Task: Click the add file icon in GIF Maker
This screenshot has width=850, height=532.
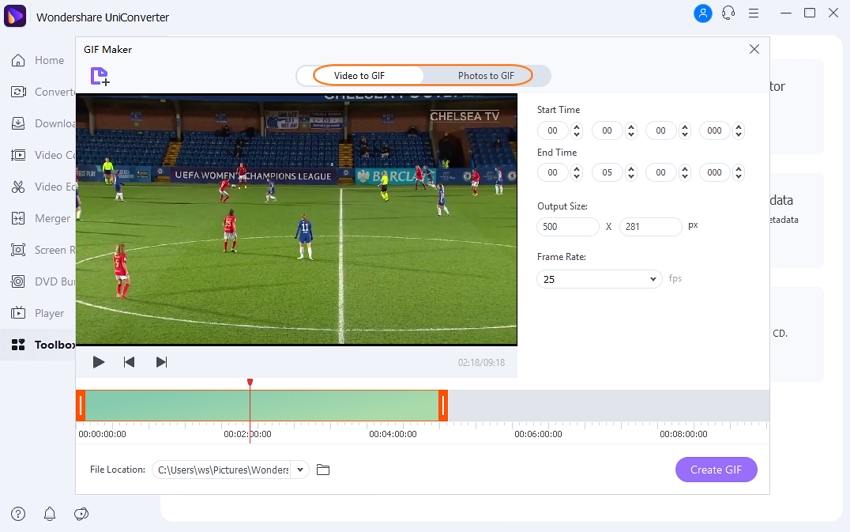Action: [100, 76]
